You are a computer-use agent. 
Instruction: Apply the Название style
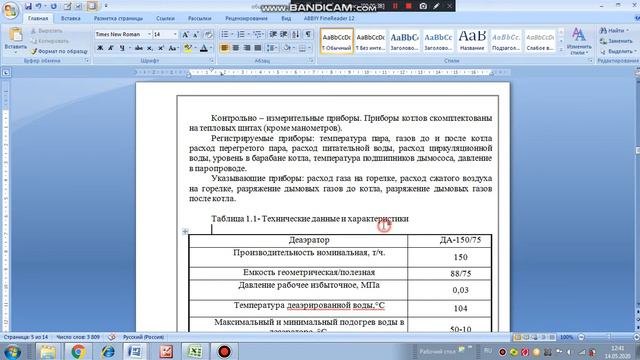point(472,41)
